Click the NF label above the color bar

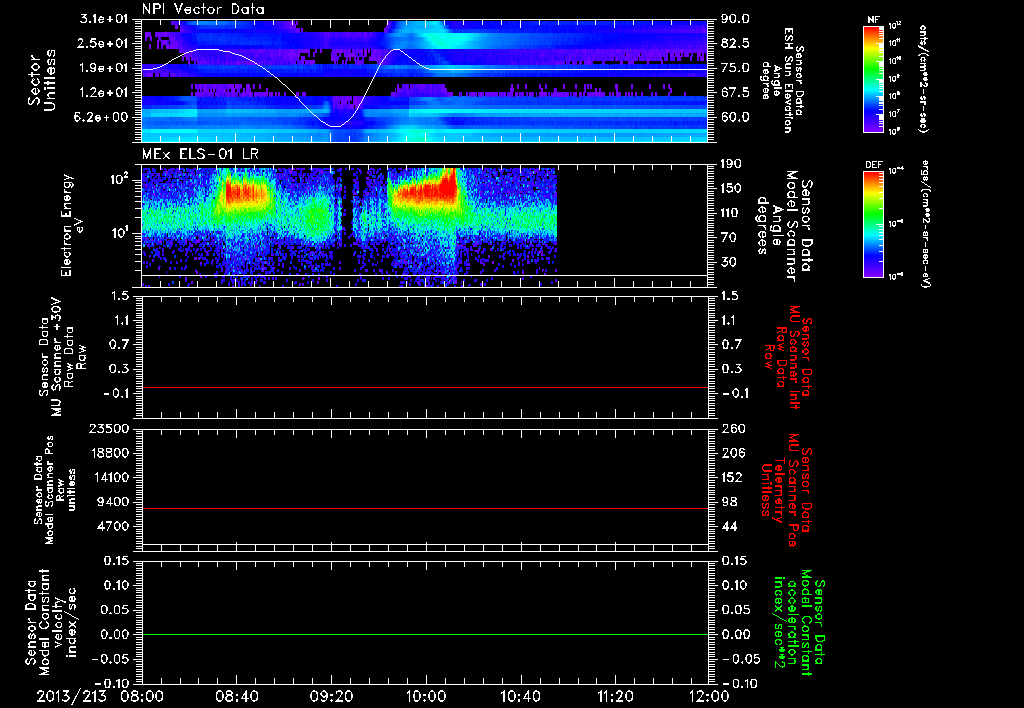(x=873, y=20)
